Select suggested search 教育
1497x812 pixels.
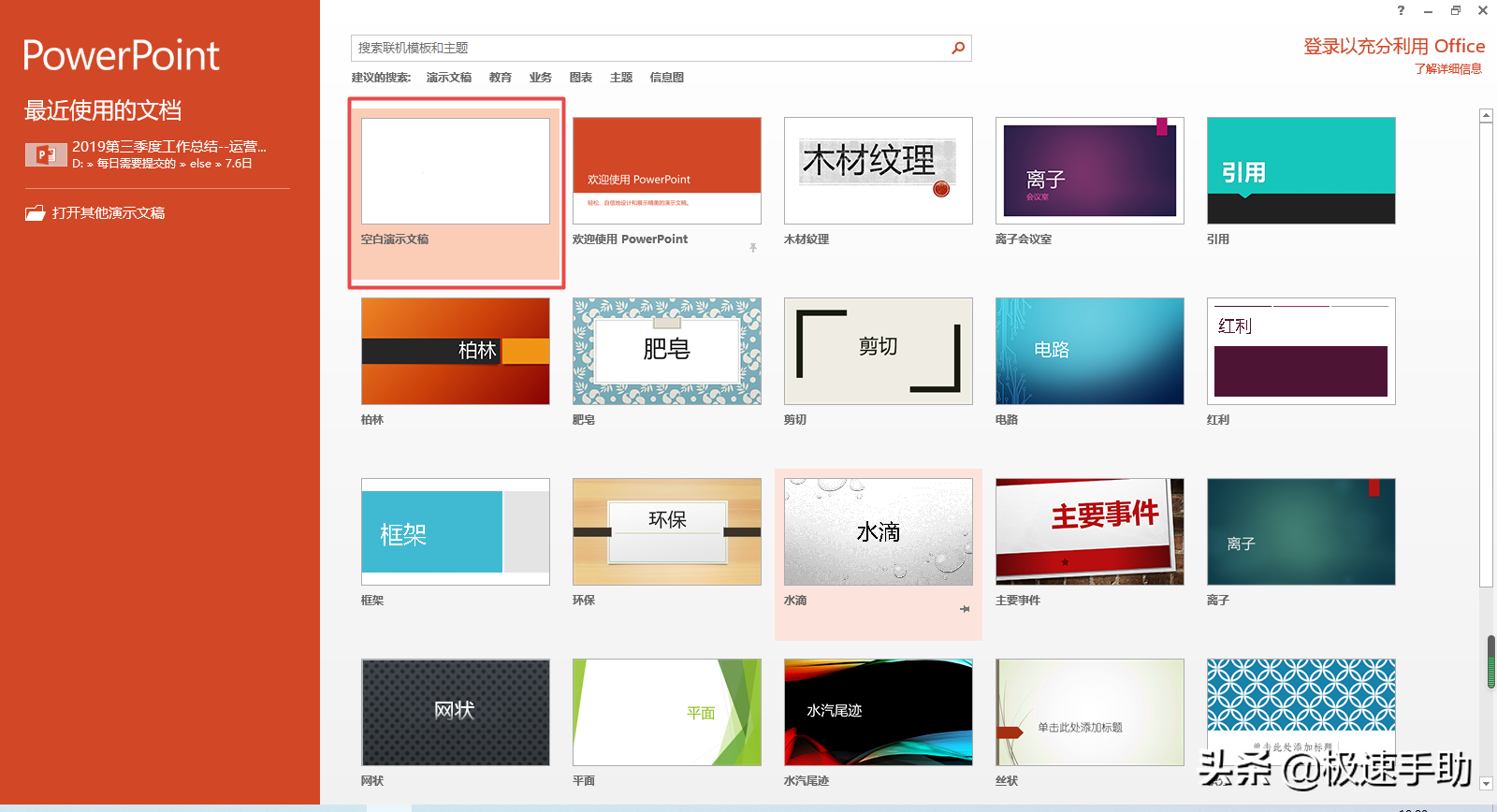coord(501,78)
